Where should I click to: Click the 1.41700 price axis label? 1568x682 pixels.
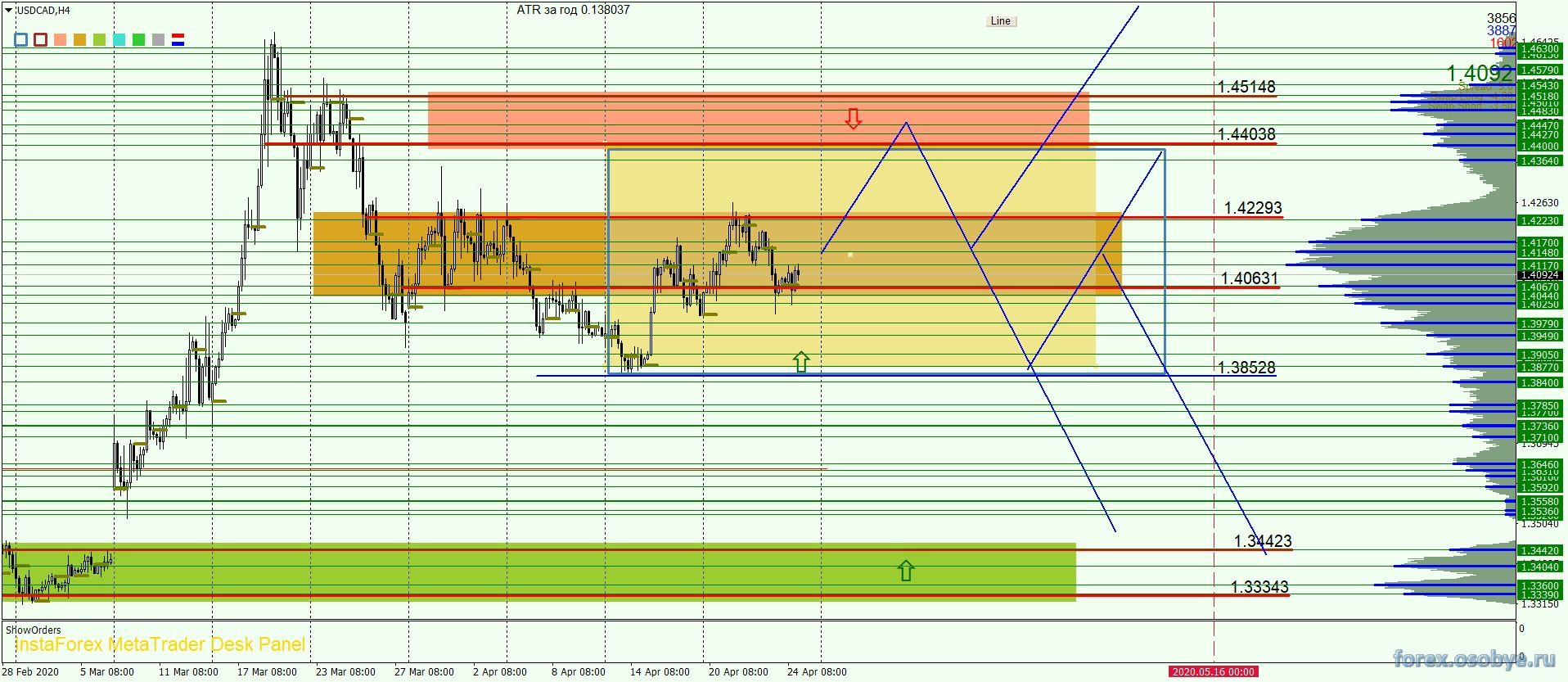(1539, 243)
